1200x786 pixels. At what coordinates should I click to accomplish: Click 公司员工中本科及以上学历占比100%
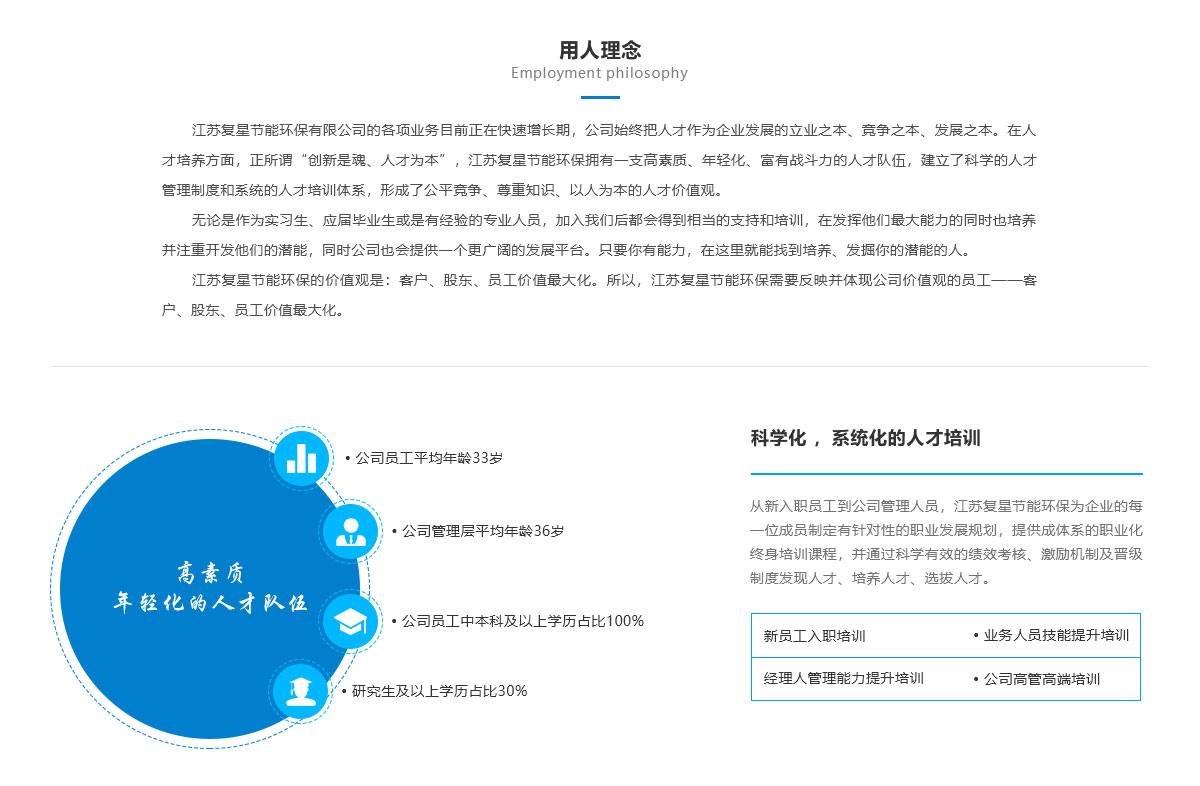(x=523, y=621)
